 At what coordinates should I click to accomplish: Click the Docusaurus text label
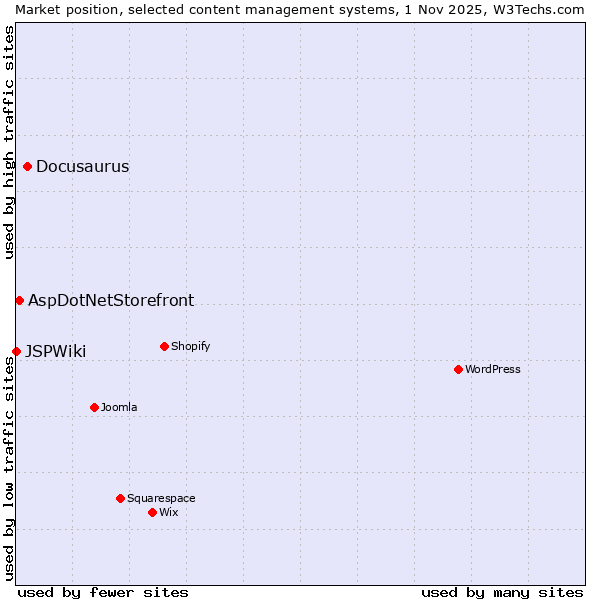(82, 167)
